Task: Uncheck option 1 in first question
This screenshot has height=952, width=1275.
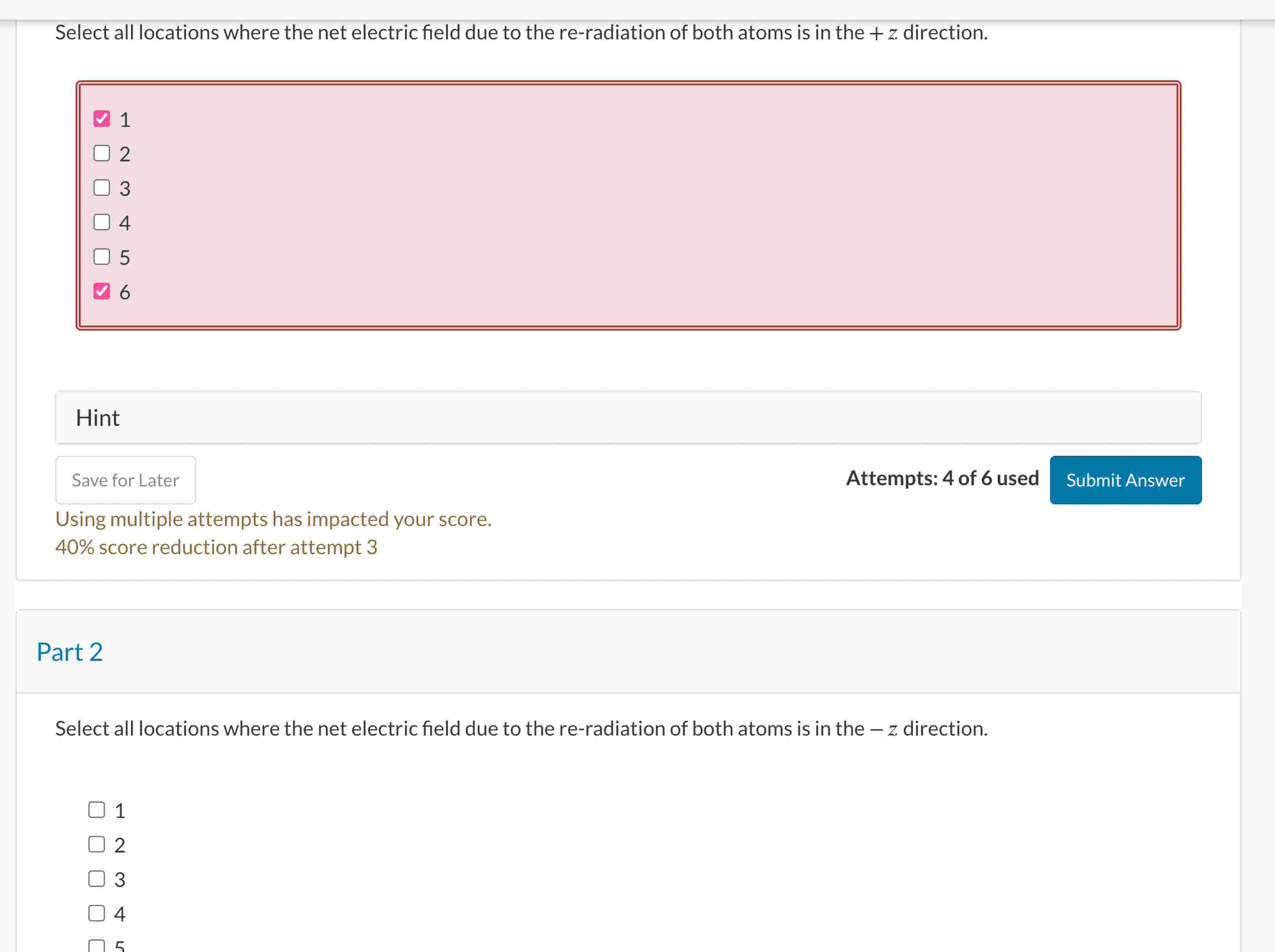Action: (x=102, y=119)
